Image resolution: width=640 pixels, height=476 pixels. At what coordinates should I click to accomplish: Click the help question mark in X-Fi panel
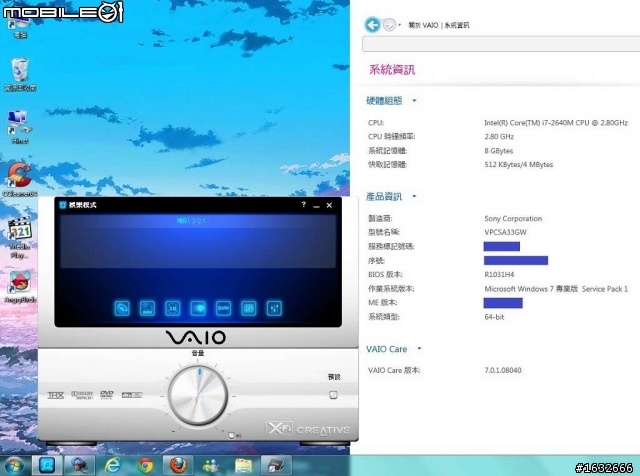[304, 205]
